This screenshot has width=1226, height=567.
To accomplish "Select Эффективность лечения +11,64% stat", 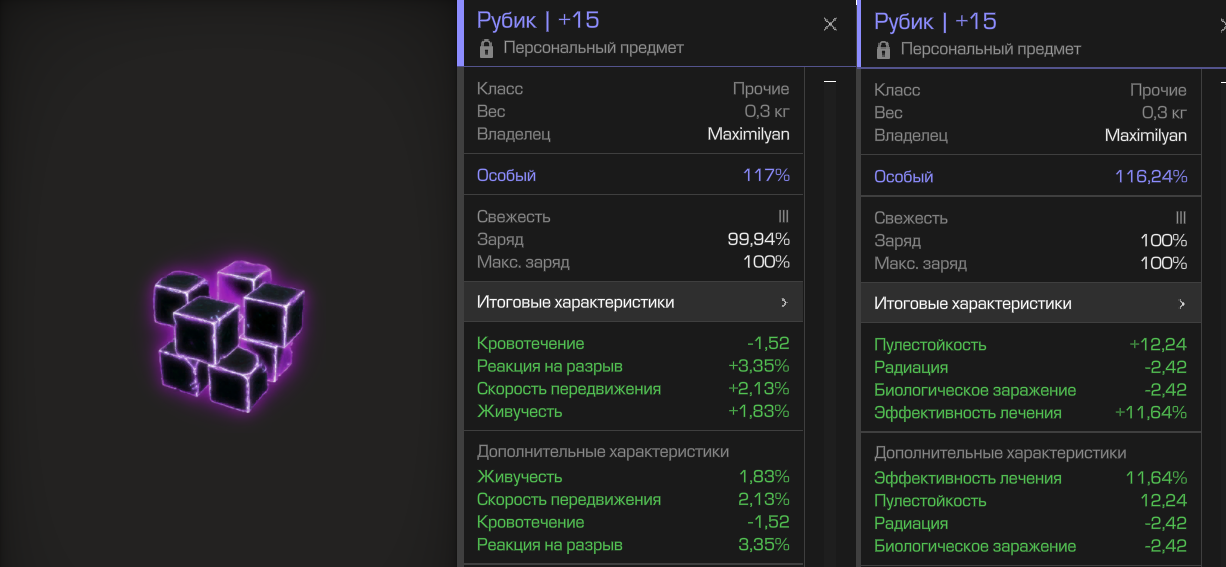I will pyautogui.click(x=1030, y=413).
